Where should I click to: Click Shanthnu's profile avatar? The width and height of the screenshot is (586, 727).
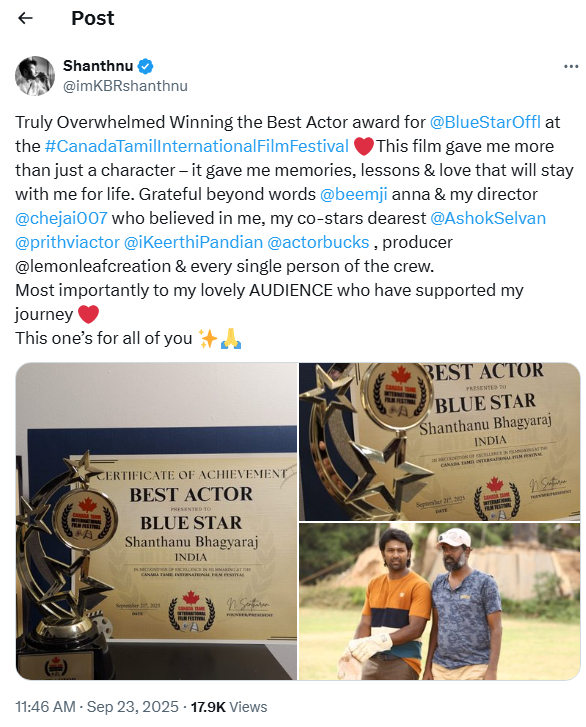point(35,76)
